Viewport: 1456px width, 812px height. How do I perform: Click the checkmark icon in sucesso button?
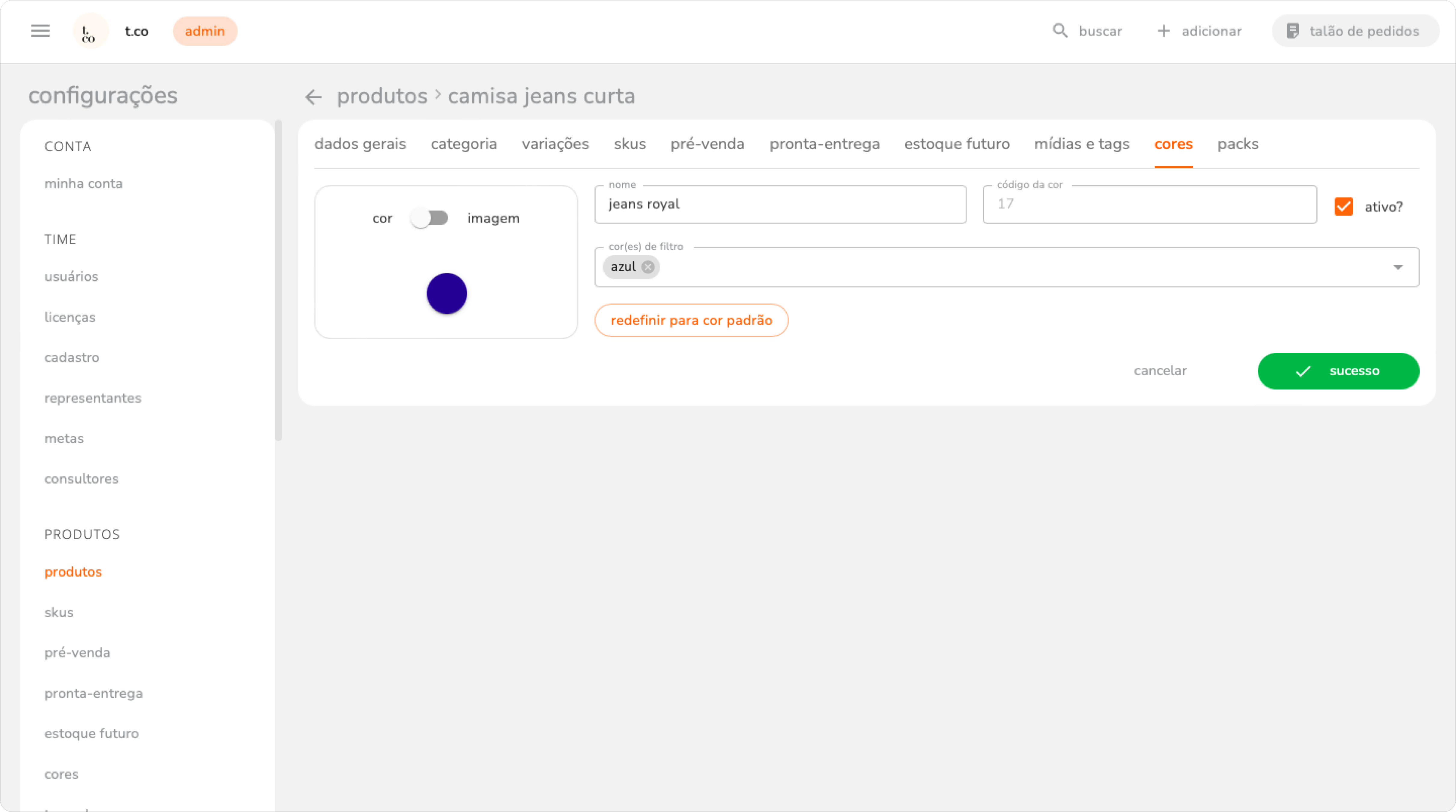(1303, 371)
